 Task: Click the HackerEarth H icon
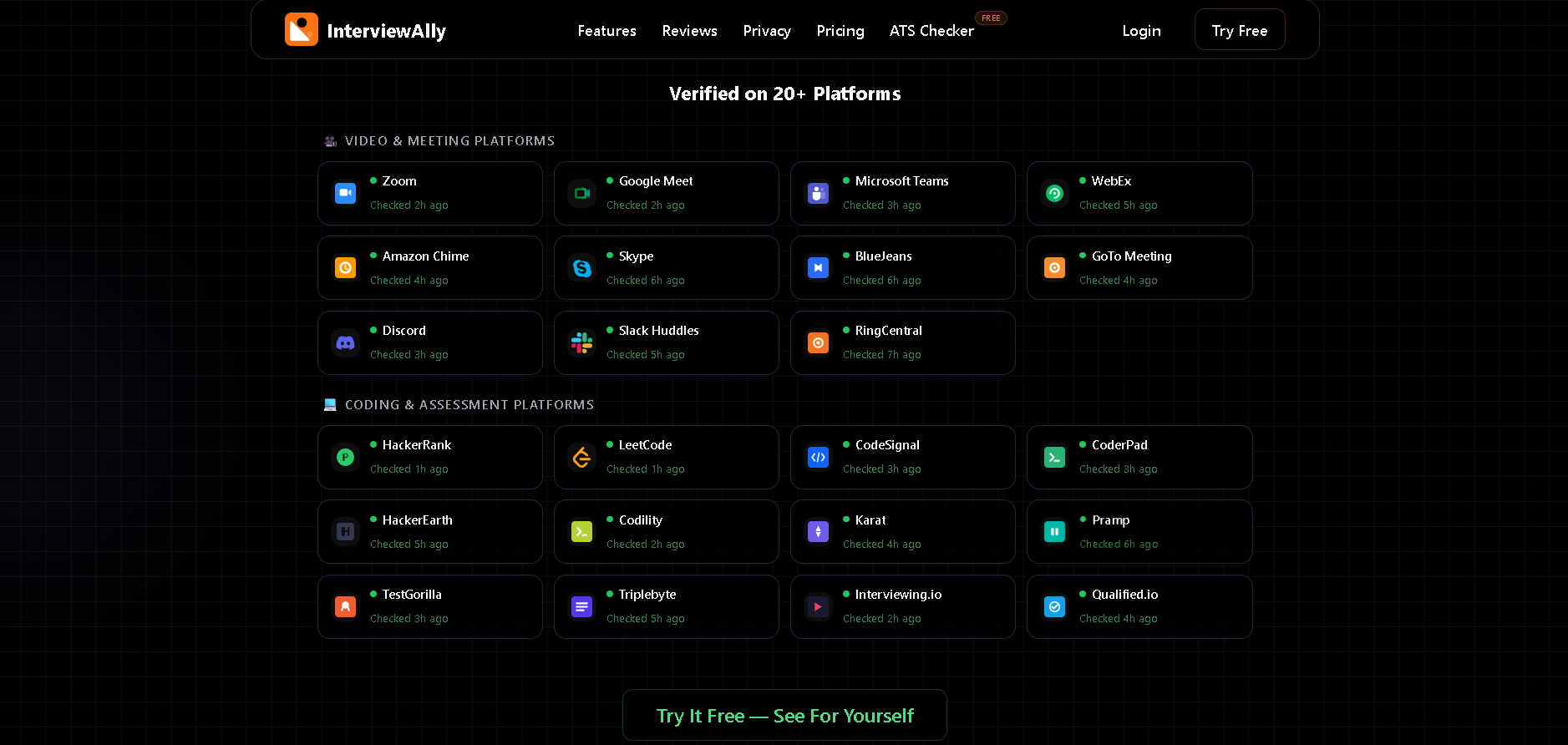coord(345,531)
